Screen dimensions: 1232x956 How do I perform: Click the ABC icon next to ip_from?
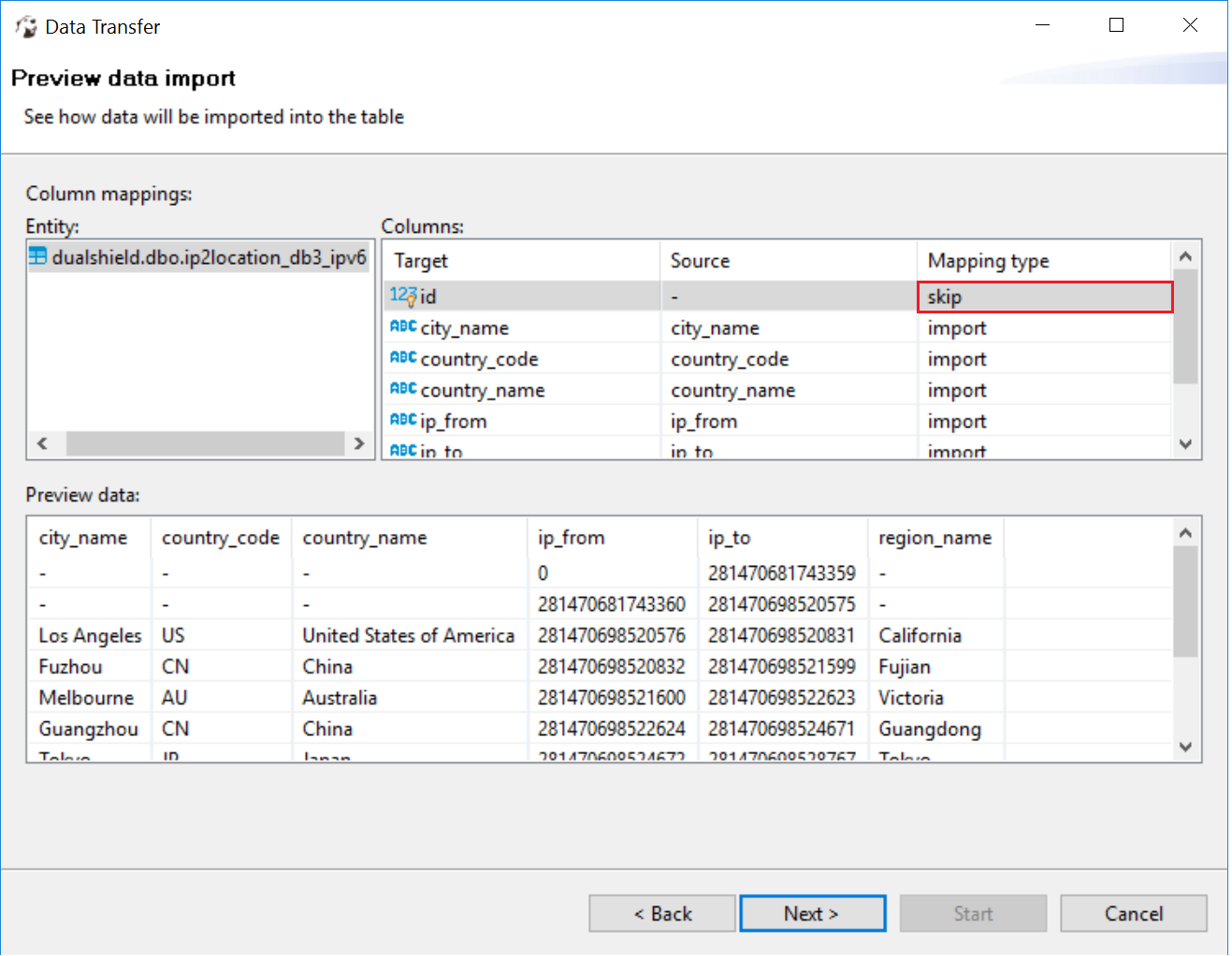(403, 420)
